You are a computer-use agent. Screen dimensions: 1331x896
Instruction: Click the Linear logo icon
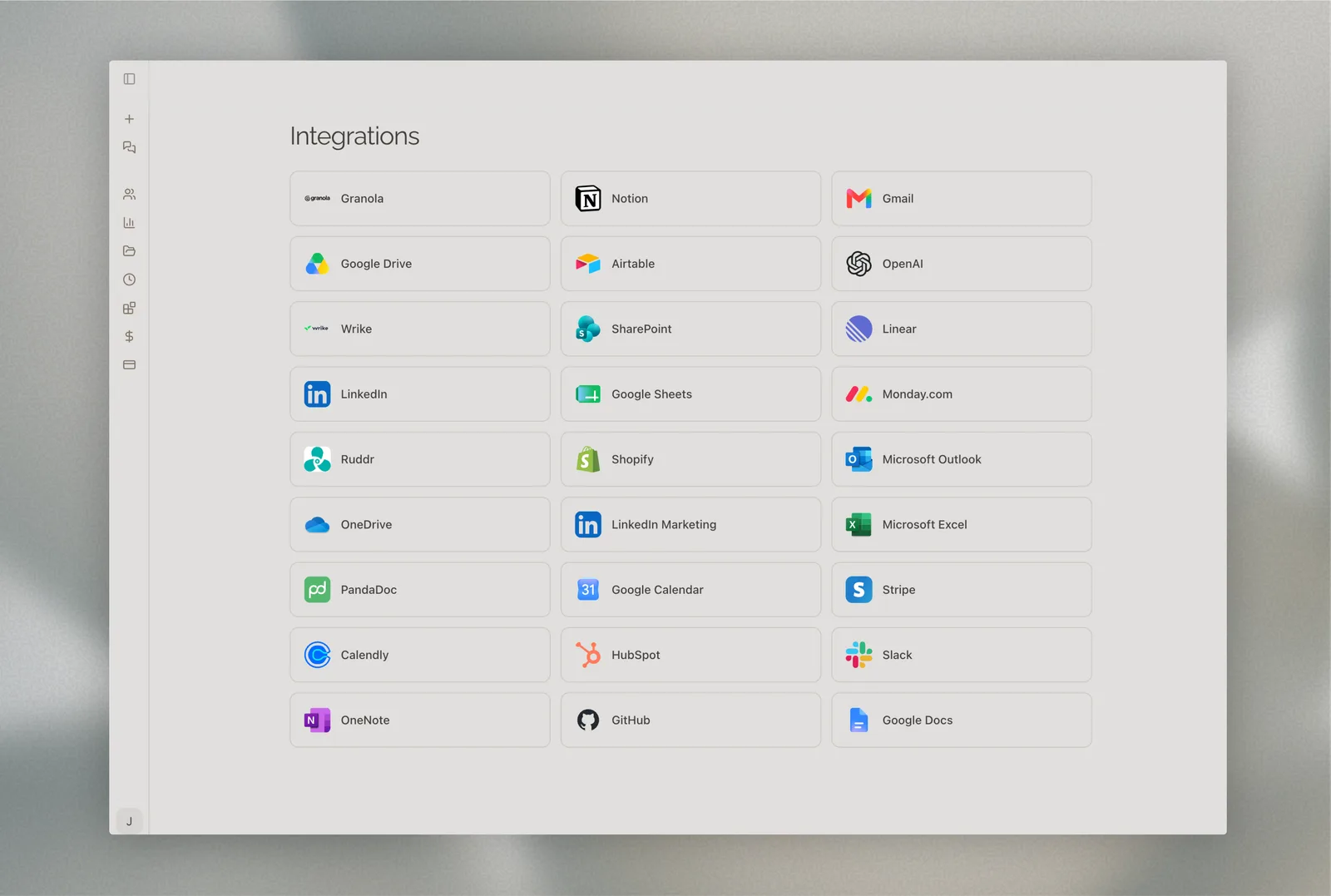coord(858,329)
